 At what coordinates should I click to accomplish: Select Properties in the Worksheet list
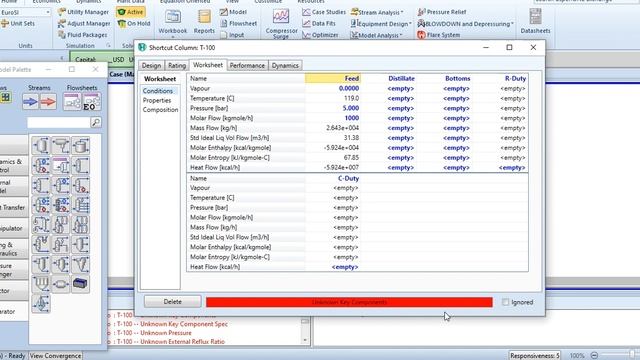click(157, 100)
